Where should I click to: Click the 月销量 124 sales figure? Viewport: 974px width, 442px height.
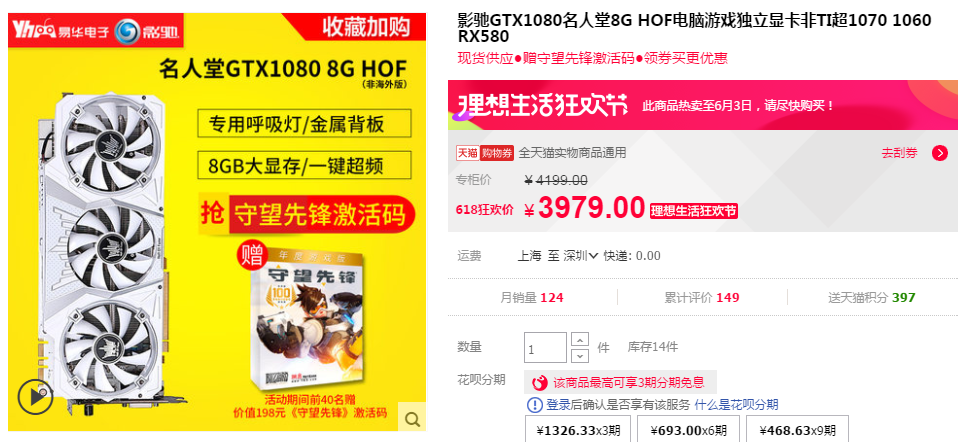point(532,297)
